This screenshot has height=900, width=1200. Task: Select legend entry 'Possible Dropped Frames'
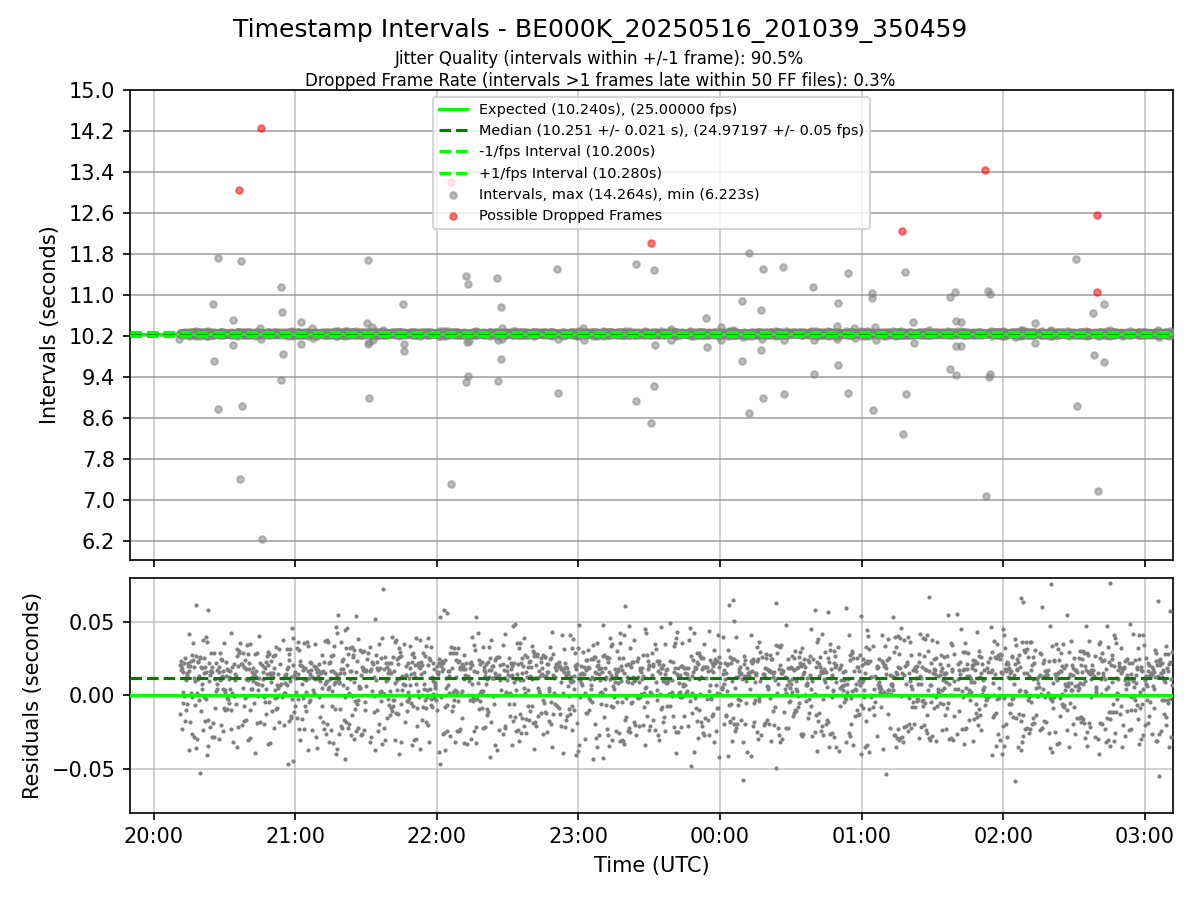click(x=570, y=215)
